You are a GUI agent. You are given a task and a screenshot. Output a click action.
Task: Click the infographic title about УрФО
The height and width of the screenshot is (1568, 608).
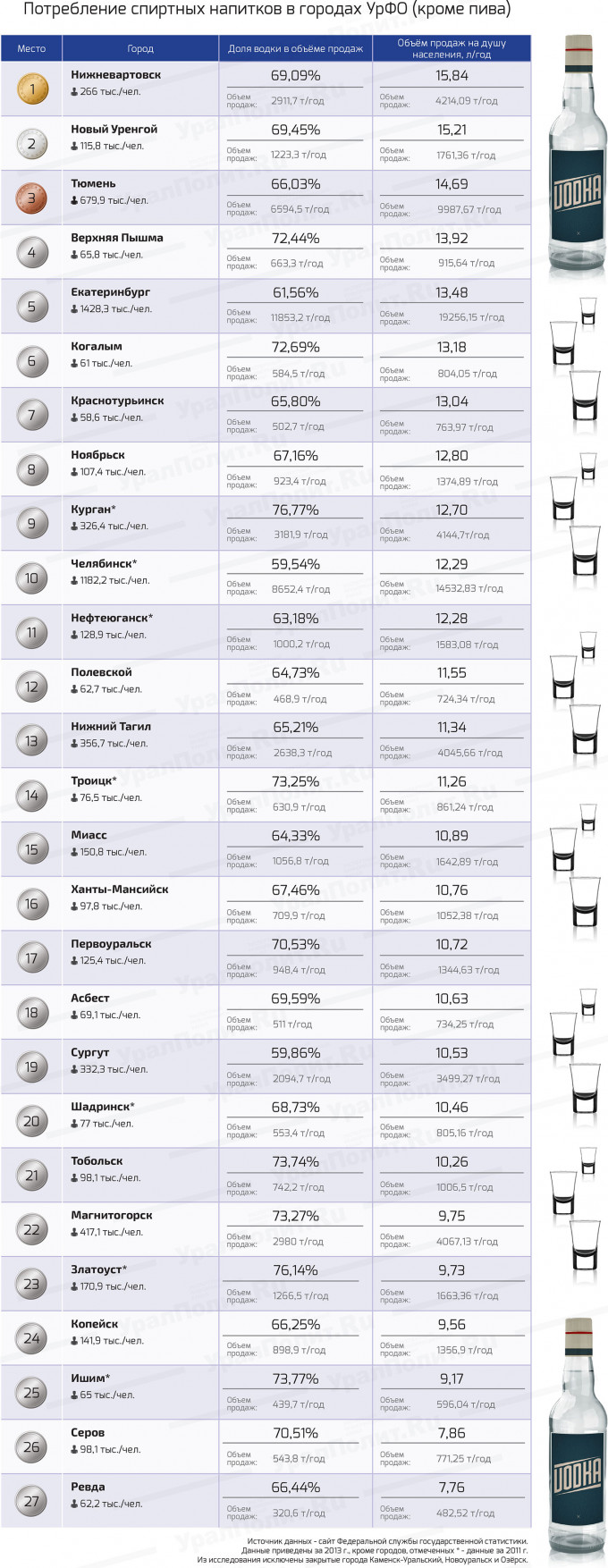[266, 10]
